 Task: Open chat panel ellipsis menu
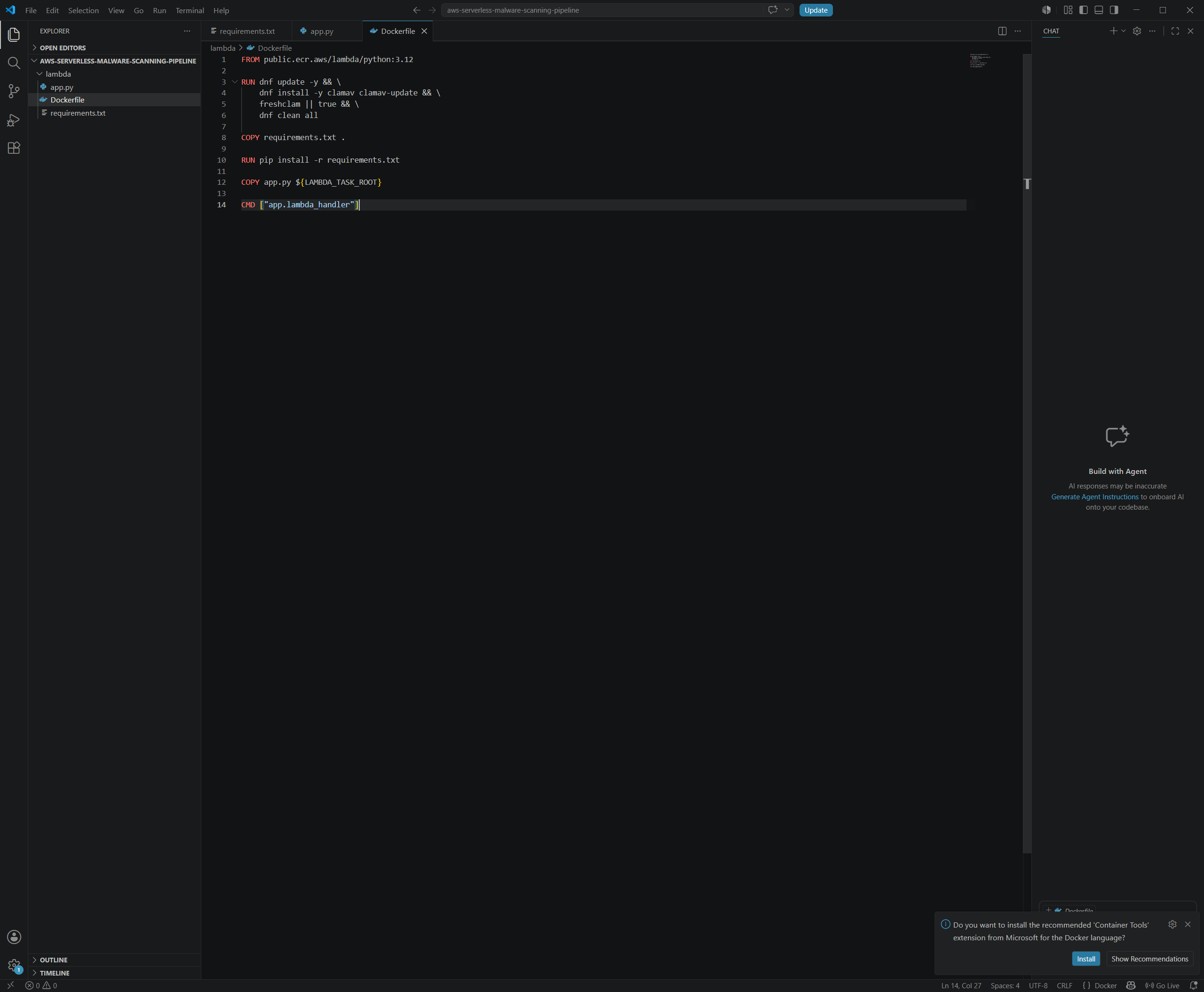[1152, 31]
